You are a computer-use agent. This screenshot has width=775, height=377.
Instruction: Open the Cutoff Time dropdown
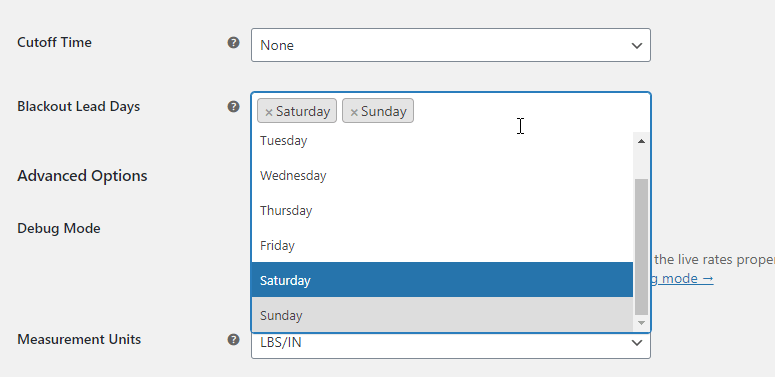click(x=451, y=45)
